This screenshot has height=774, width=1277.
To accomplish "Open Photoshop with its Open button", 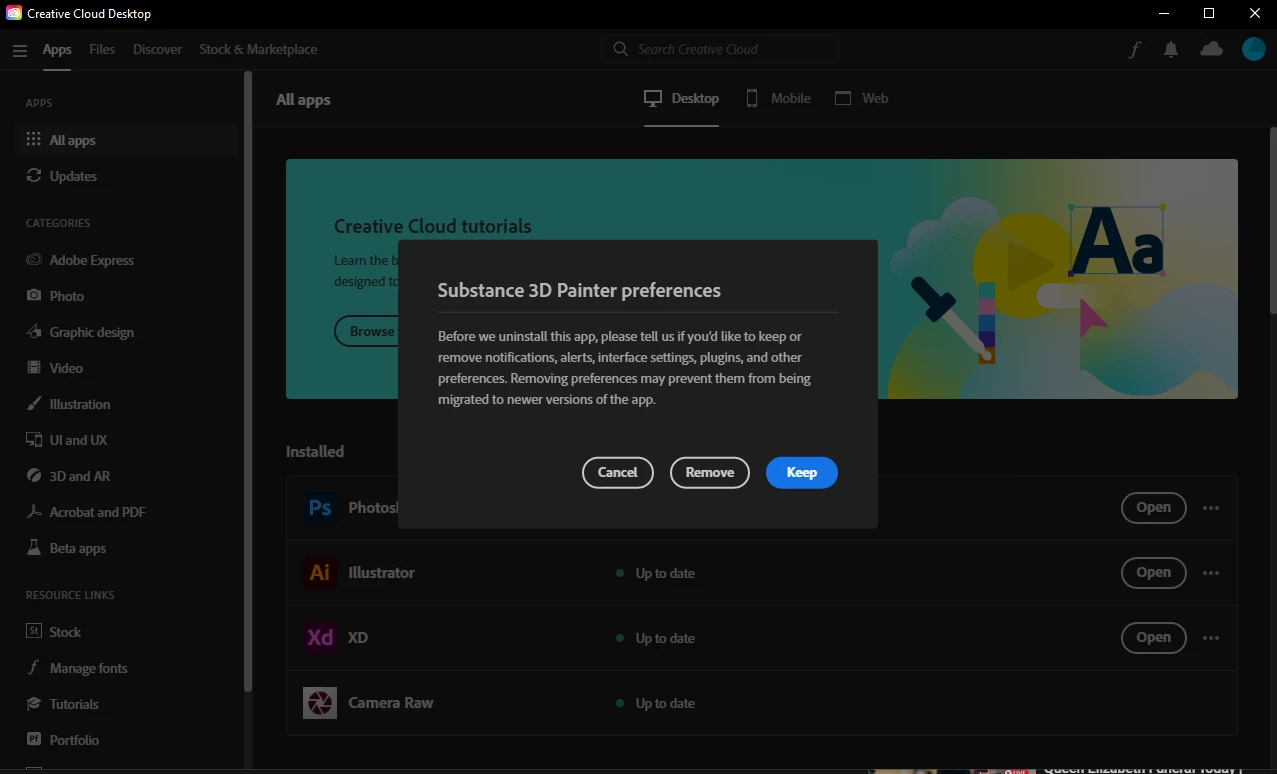I will (1153, 508).
